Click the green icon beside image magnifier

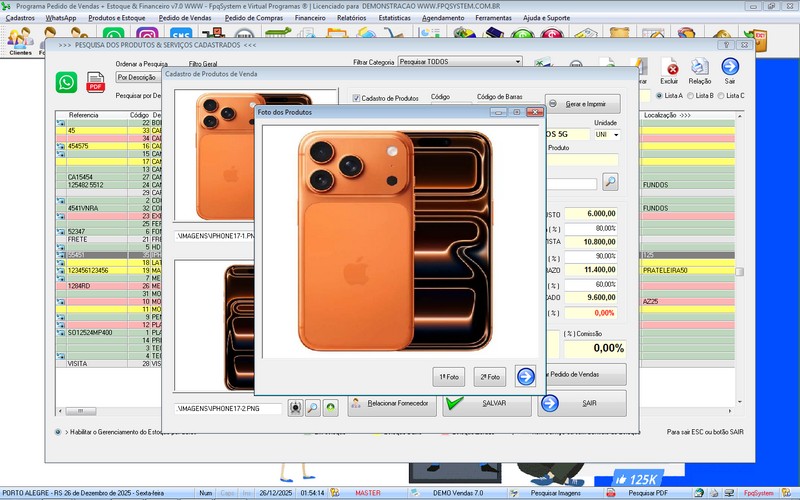[330, 408]
